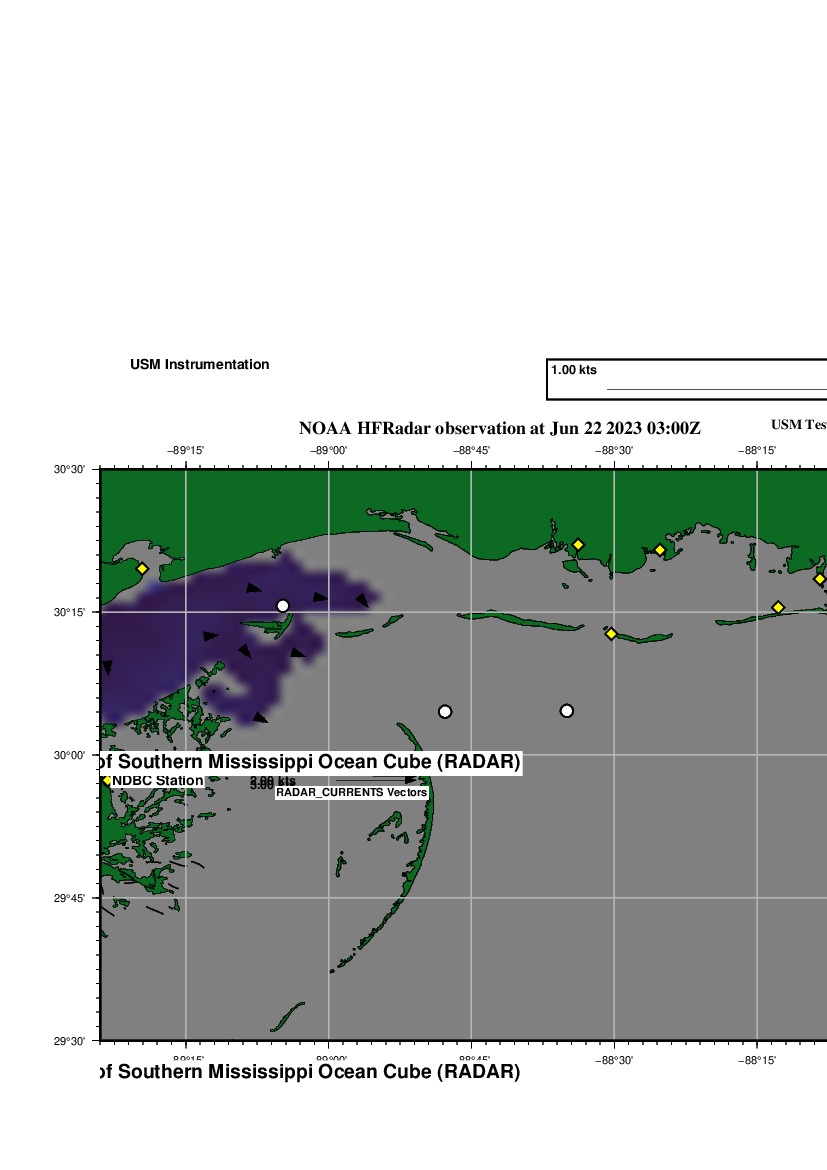Select the current arrow at the map's left edge
The height and width of the screenshot is (1170, 827).
pyautogui.click(x=106, y=667)
